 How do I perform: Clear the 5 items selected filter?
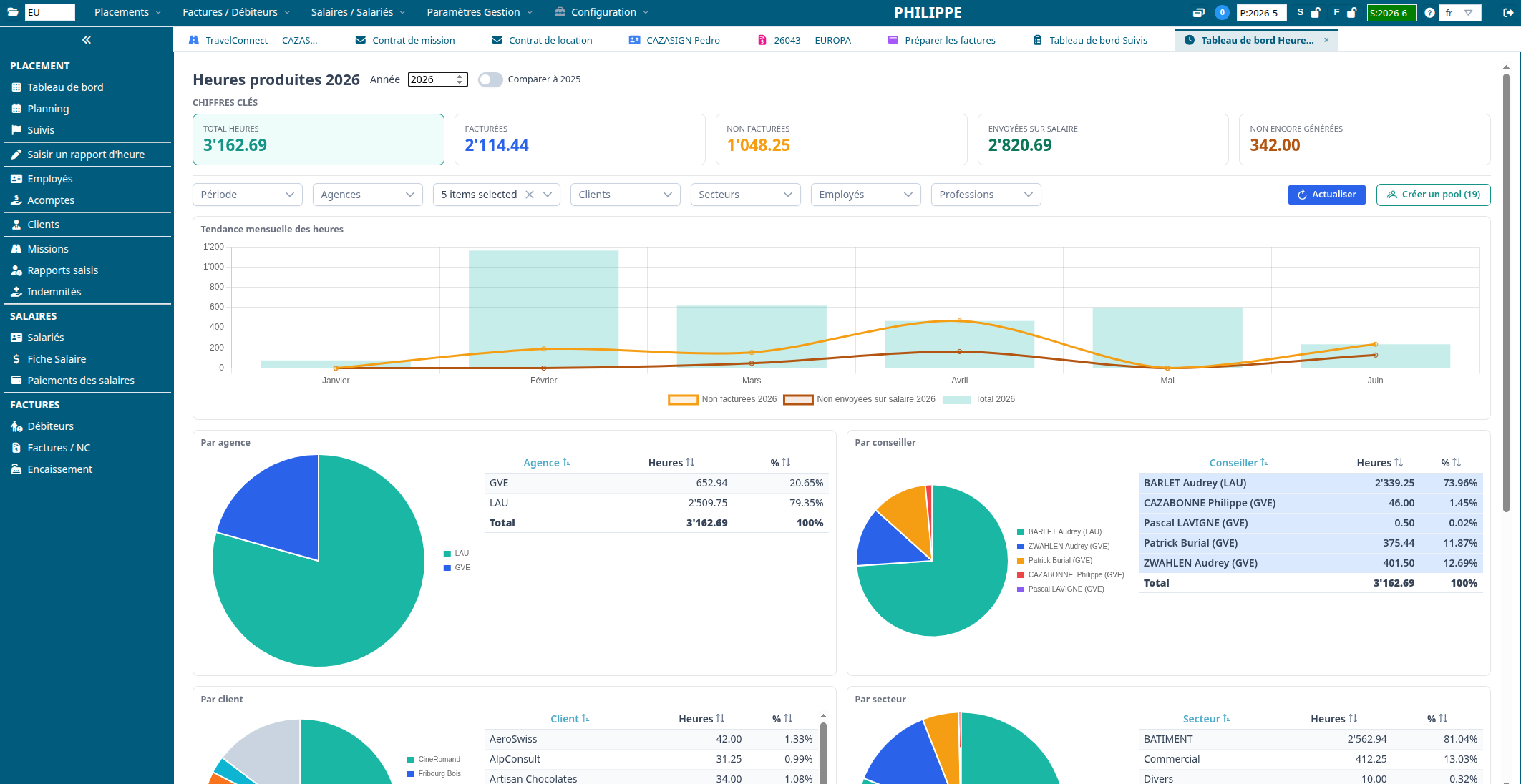[530, 195]
